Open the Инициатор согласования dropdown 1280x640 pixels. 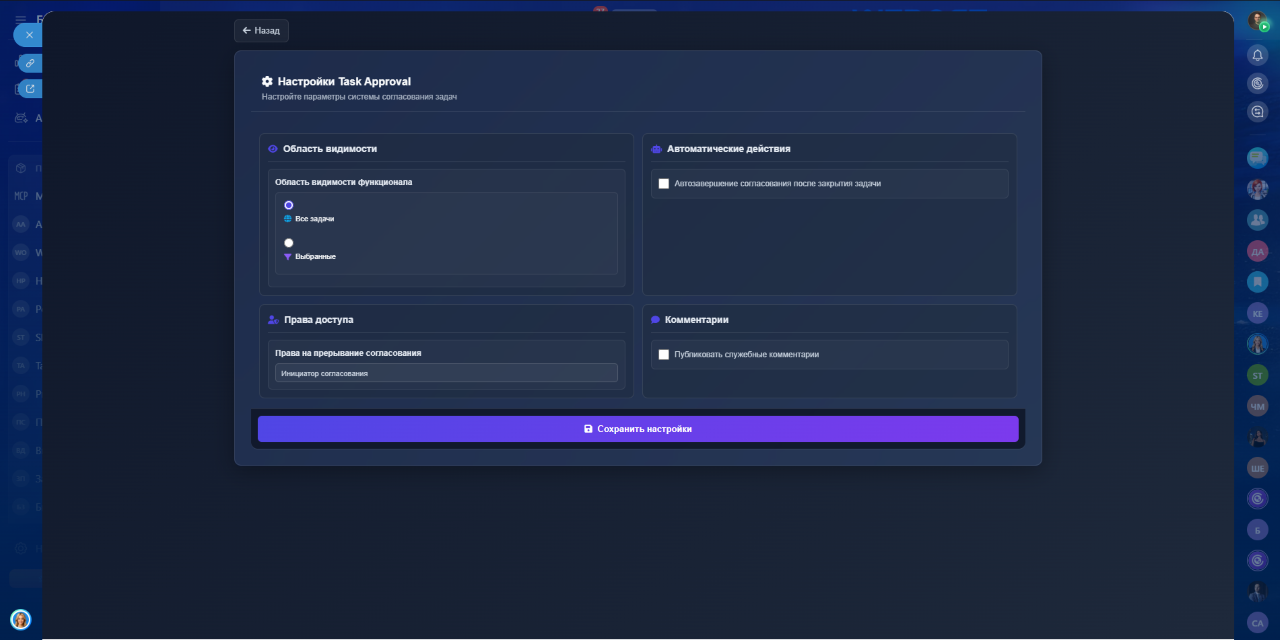(x=446, y=373)
